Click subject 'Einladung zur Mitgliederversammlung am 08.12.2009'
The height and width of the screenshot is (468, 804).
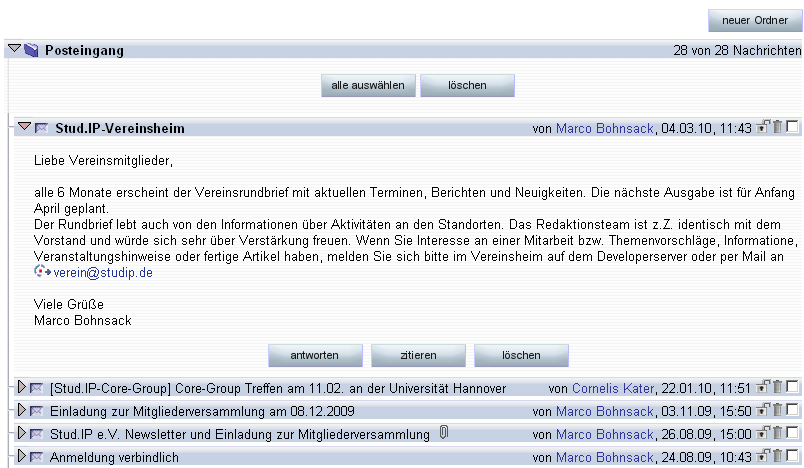click(x=202, y=412)
